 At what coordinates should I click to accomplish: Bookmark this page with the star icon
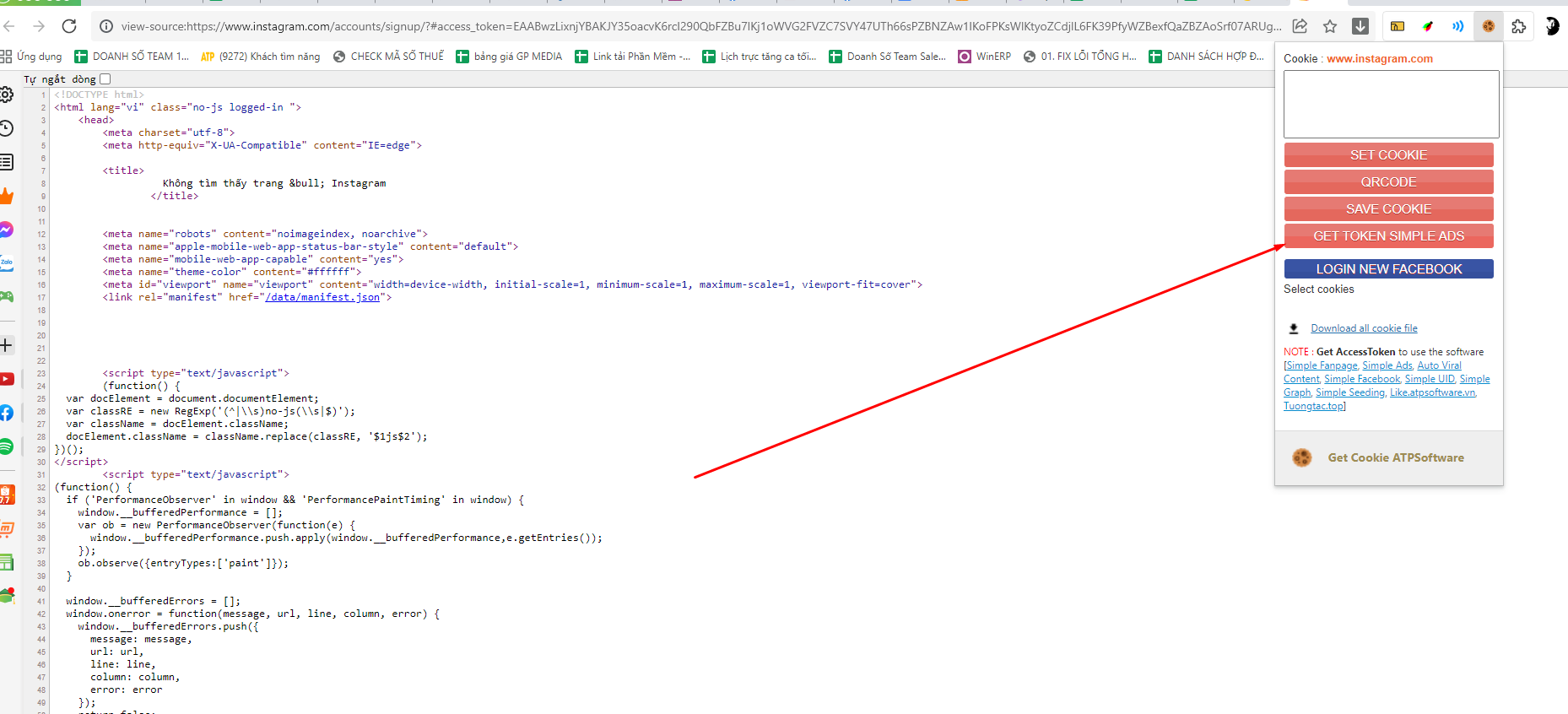pos(1330,26)
